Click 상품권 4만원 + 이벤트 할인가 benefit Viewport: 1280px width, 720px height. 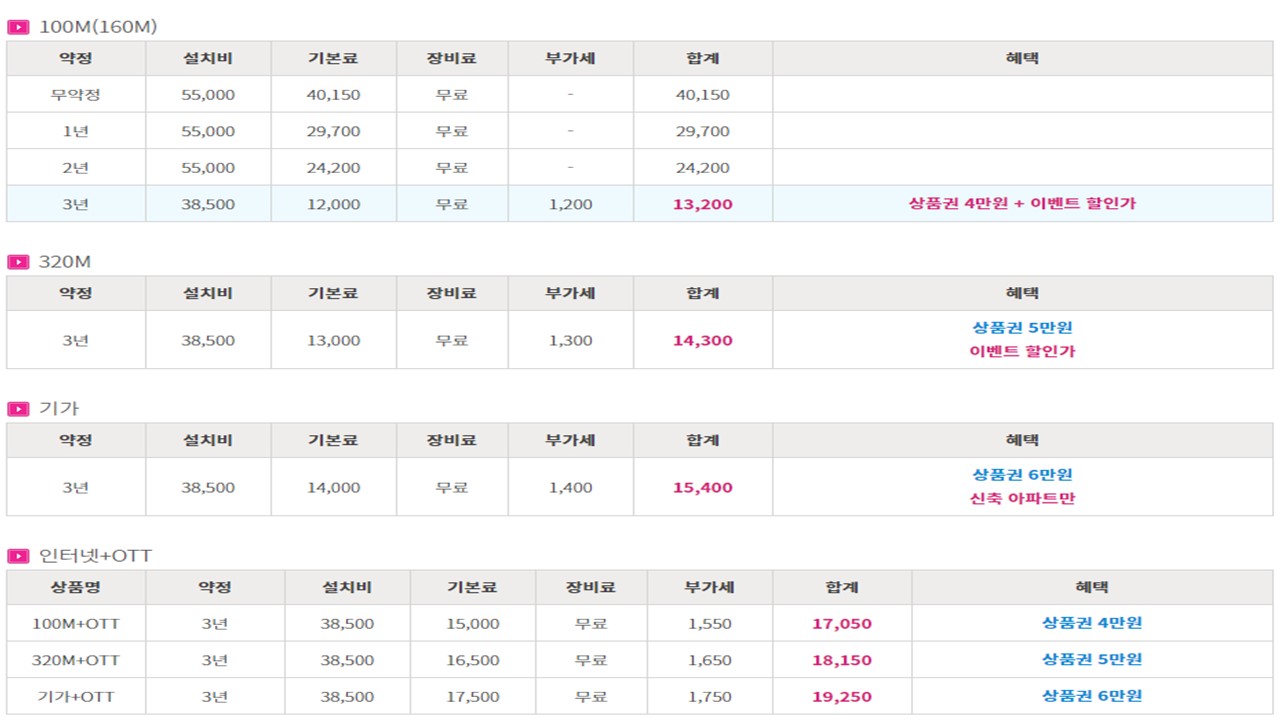coord(1022,203)
